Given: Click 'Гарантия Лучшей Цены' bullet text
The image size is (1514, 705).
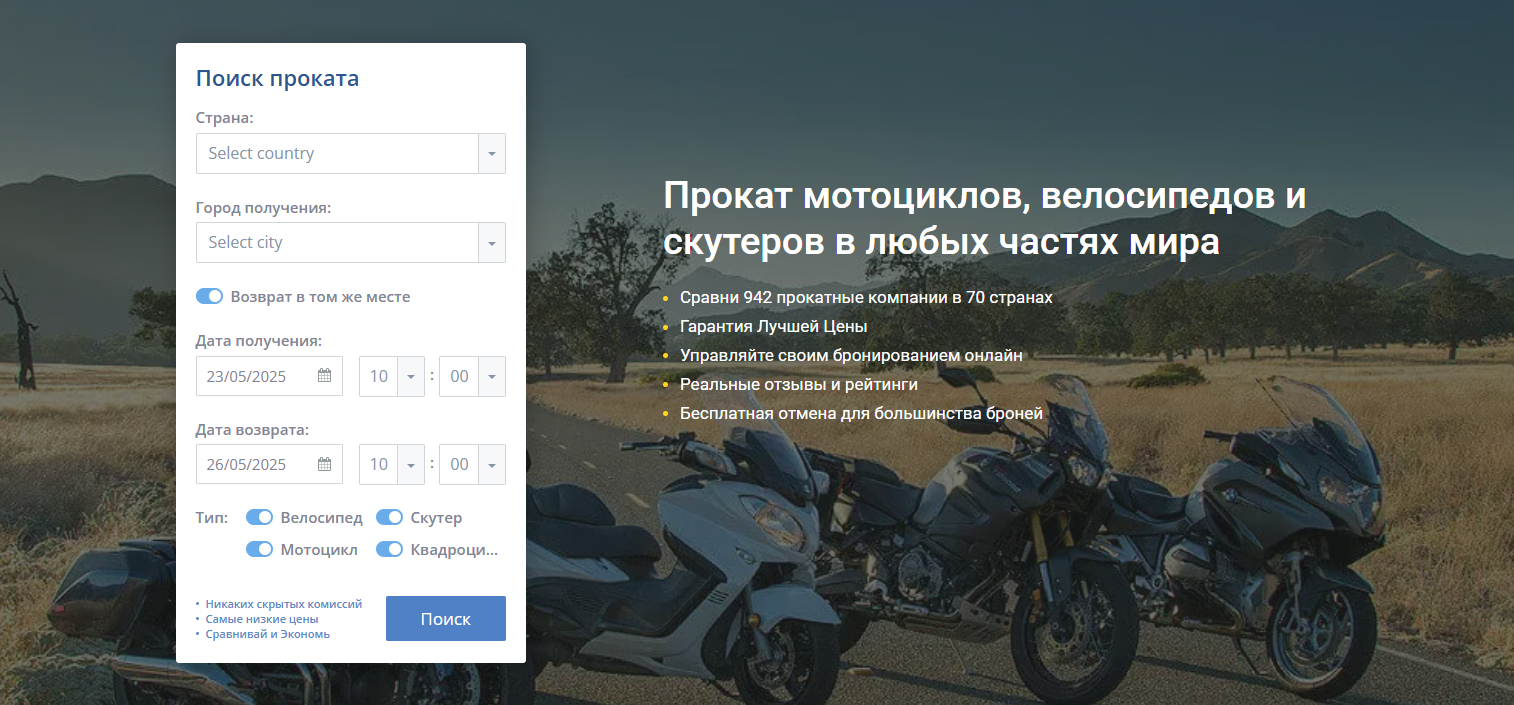Looking at the screenshot, I should click(773, 326).
